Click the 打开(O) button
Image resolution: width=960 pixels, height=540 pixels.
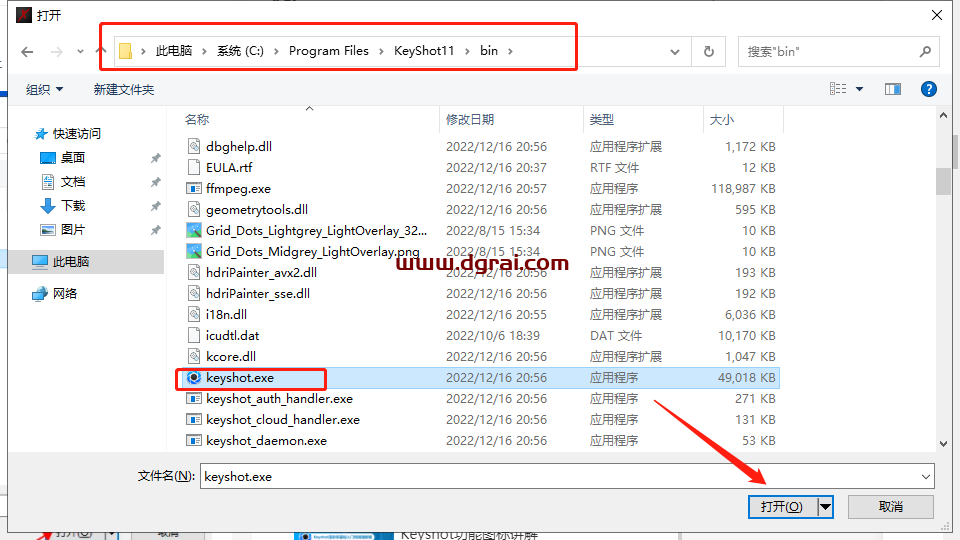coord(782,507)
